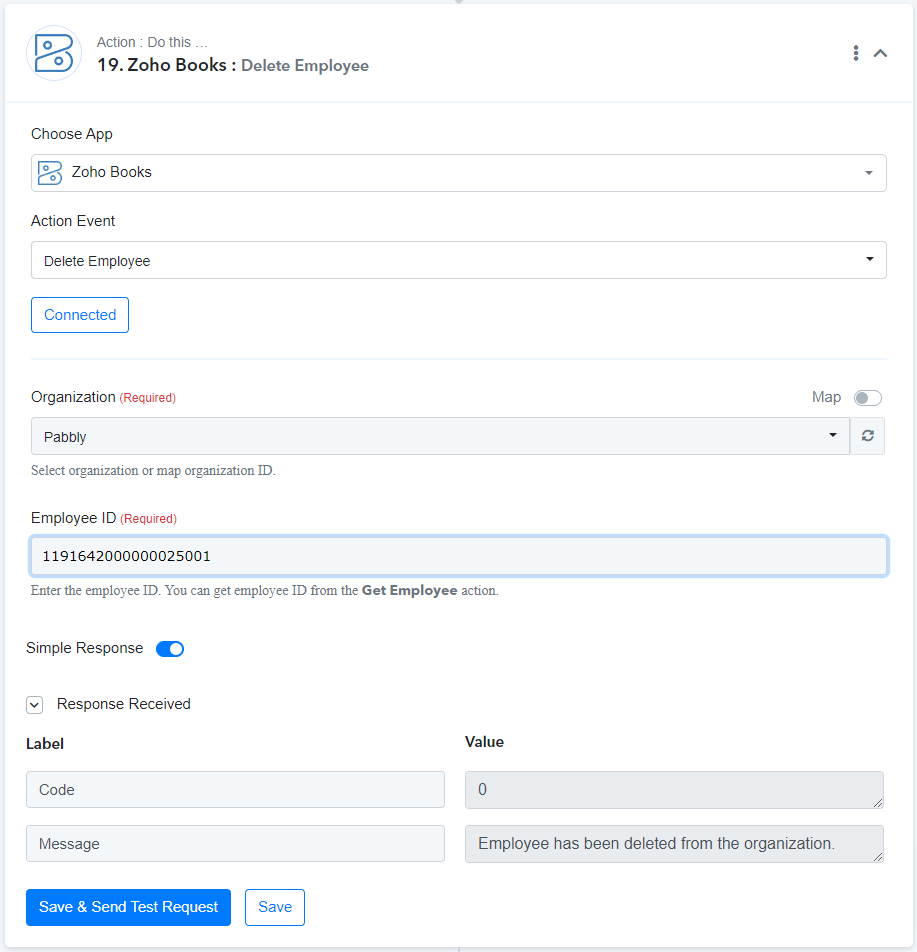
Task: Click the Zoho Books icon in Choose App field
Action: [x=50, y=172]
